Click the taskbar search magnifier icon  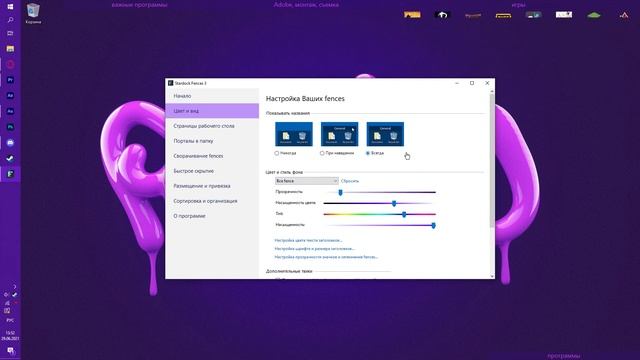click(x=10, y=20)
